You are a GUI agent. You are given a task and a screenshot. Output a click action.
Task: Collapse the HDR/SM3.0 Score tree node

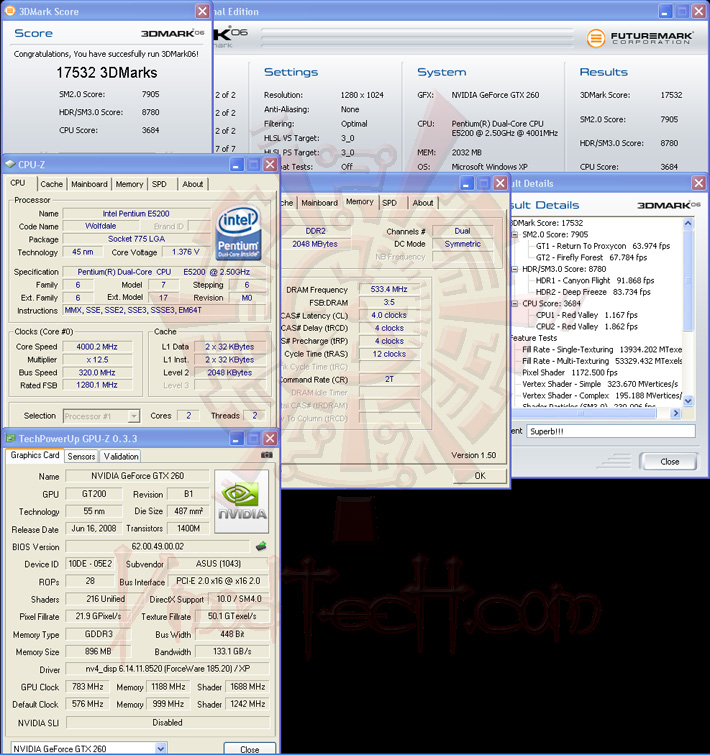coord(515,269)
